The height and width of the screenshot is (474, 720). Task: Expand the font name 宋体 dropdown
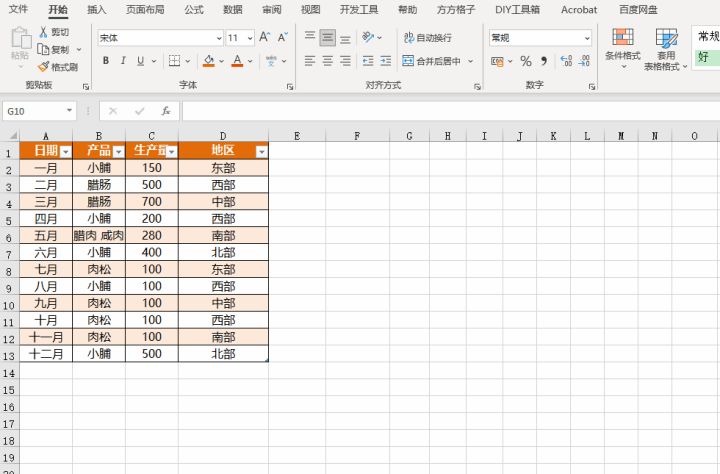(x=218, y=38)
